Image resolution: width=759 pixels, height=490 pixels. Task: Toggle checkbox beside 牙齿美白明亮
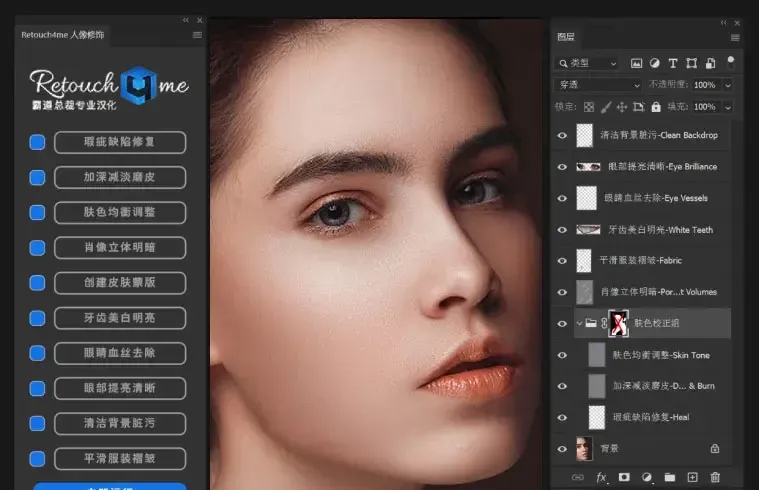click(37, 318)
